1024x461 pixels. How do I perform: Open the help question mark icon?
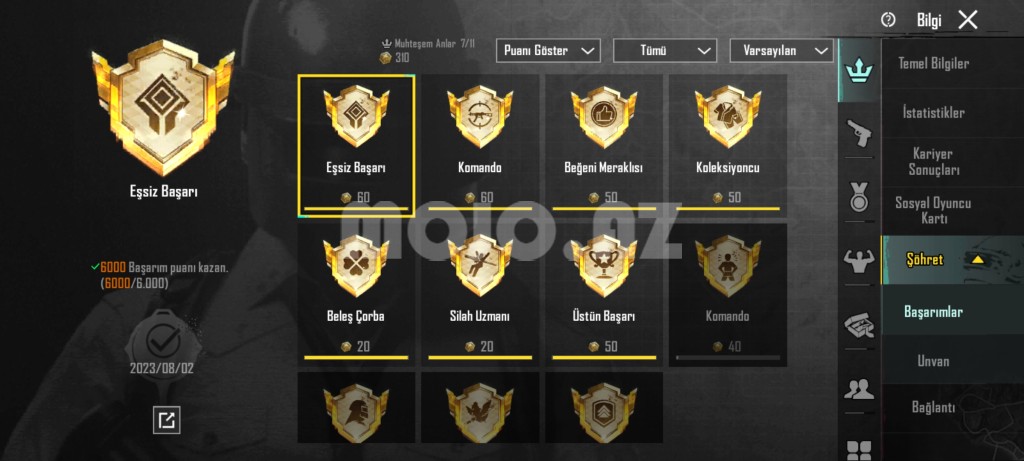coord(888,20)
